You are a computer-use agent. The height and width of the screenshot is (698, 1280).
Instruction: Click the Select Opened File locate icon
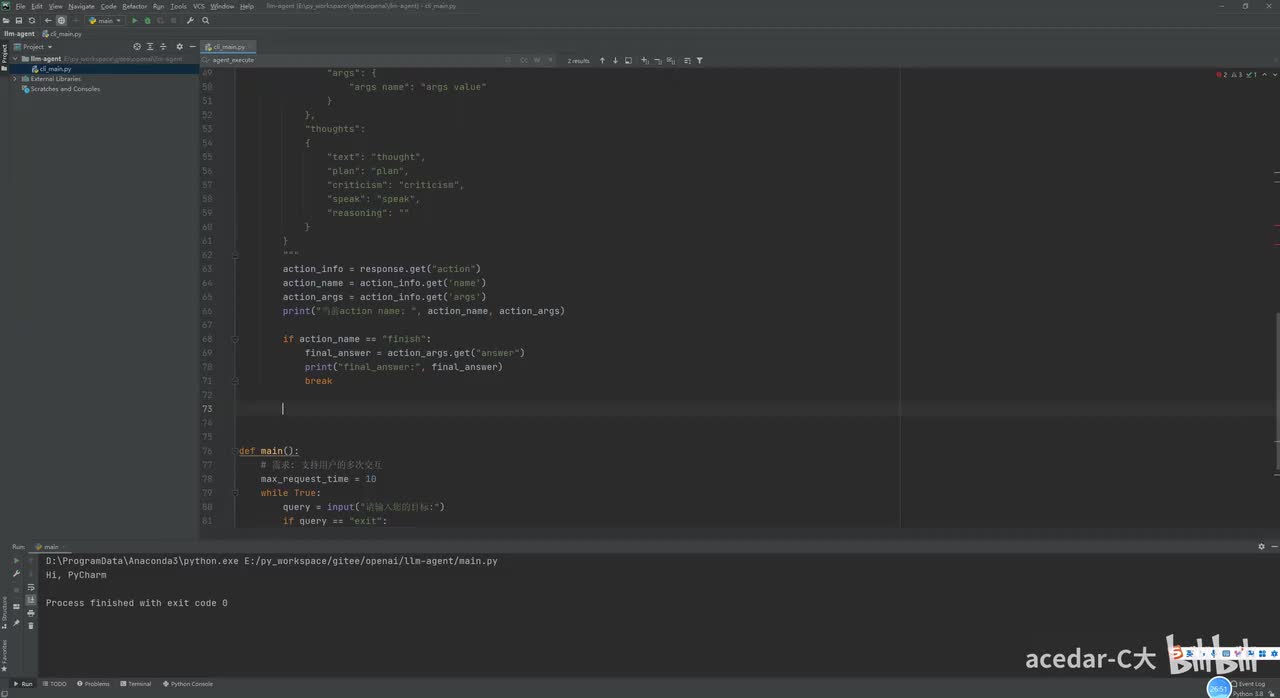(x=137, y=47)
